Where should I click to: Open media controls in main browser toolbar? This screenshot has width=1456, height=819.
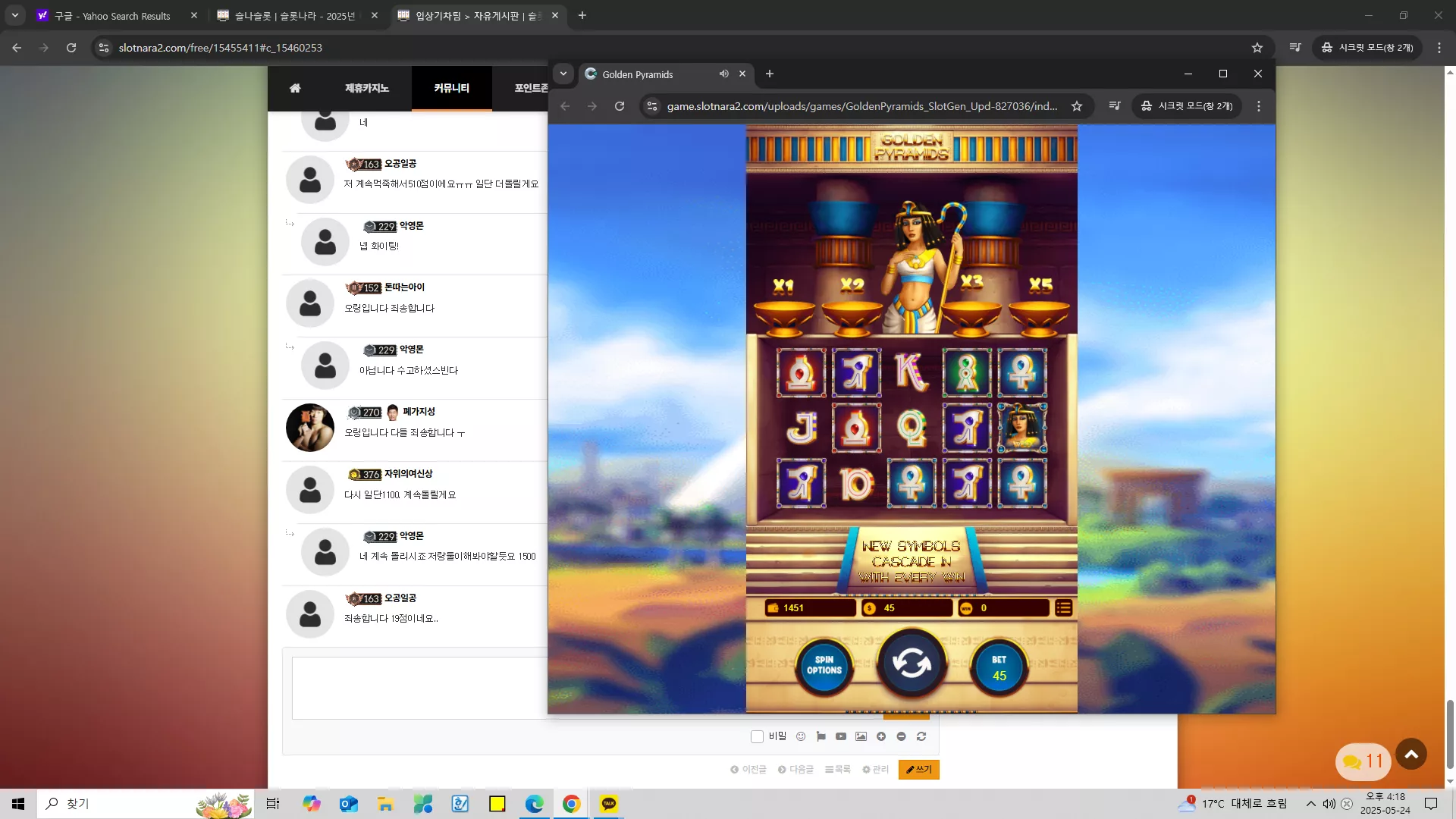(1295, 48)
